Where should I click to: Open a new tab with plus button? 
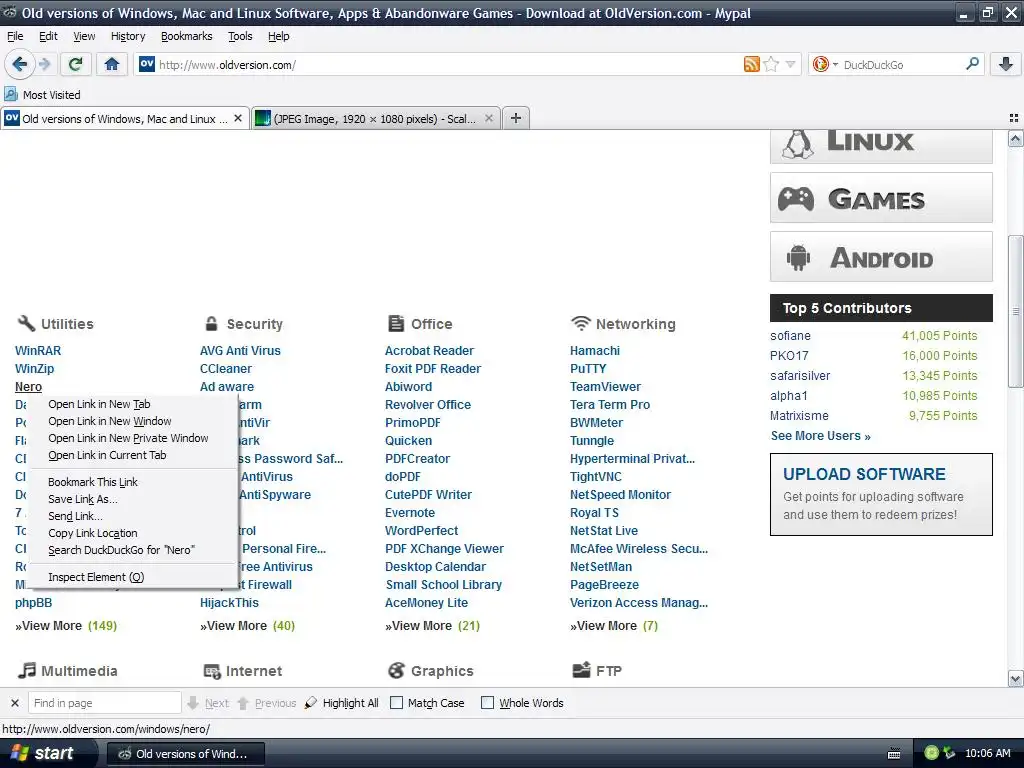[x=516, y=118]
